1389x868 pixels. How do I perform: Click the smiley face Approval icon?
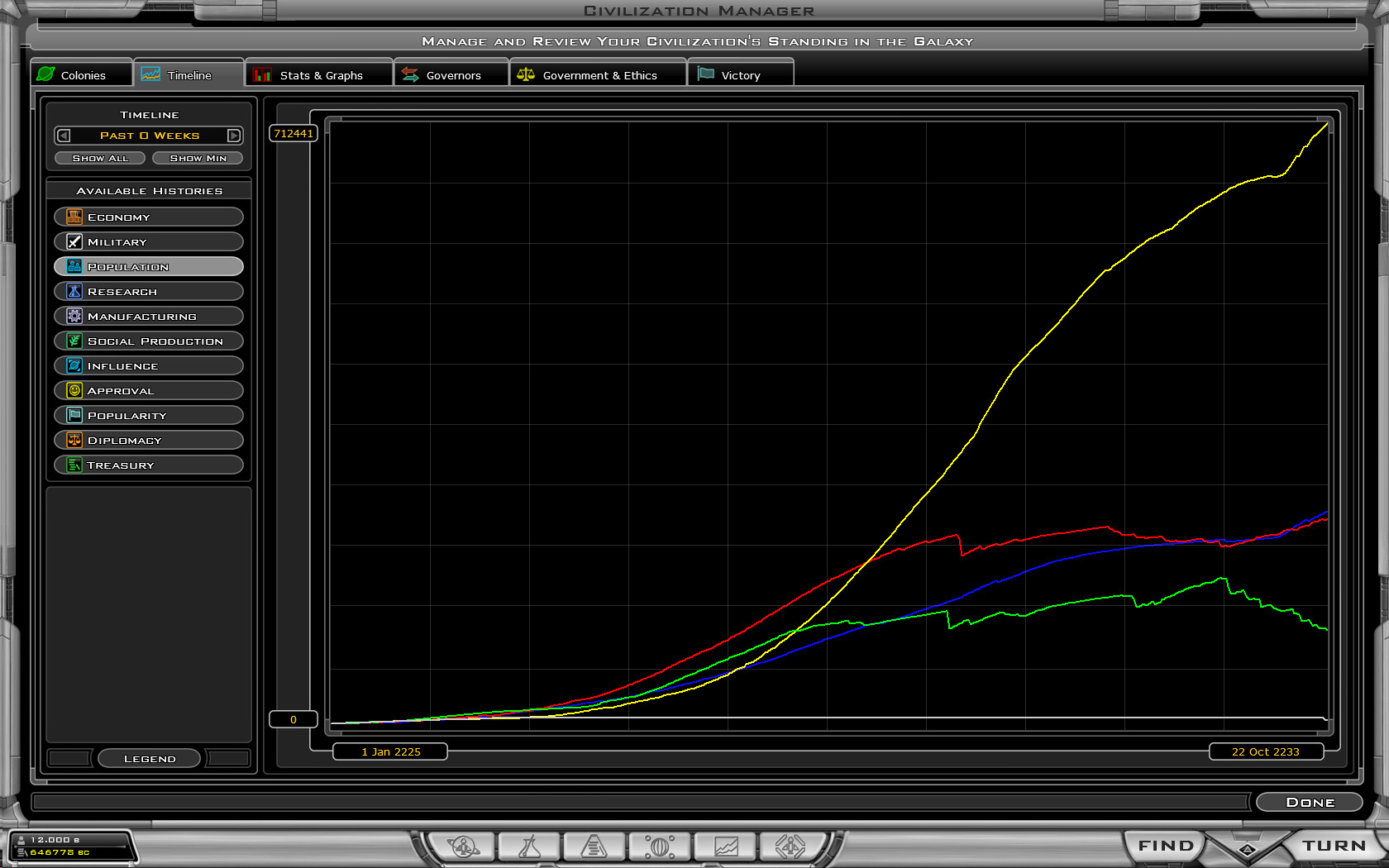(74, 390)
